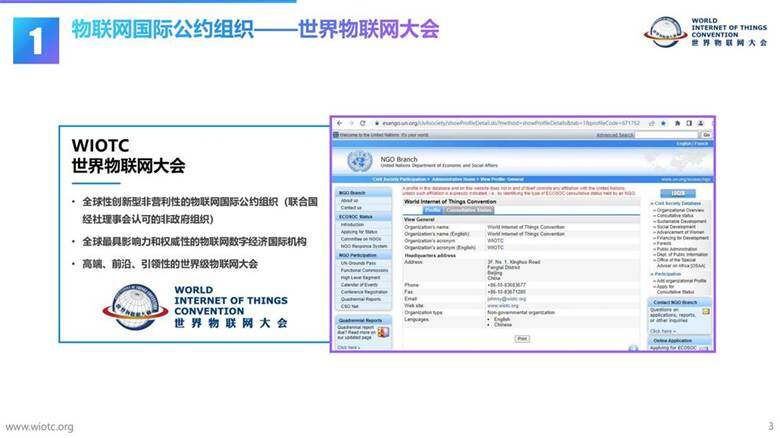Toggle the browser side panel icon
Screen dimensions: 780x438
[x=689, y=123]
